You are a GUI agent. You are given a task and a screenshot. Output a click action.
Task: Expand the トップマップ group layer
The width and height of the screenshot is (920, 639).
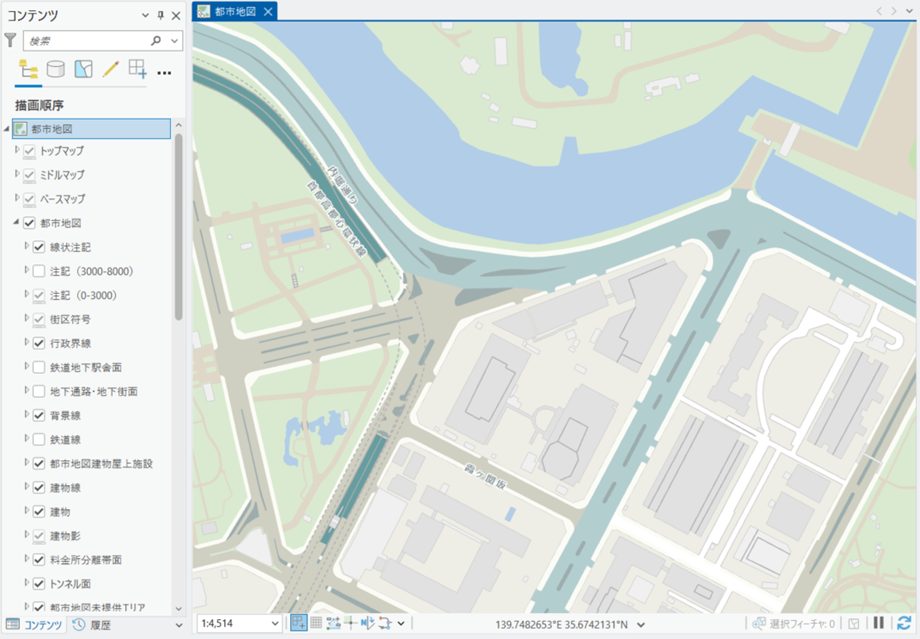click(17, 150)
